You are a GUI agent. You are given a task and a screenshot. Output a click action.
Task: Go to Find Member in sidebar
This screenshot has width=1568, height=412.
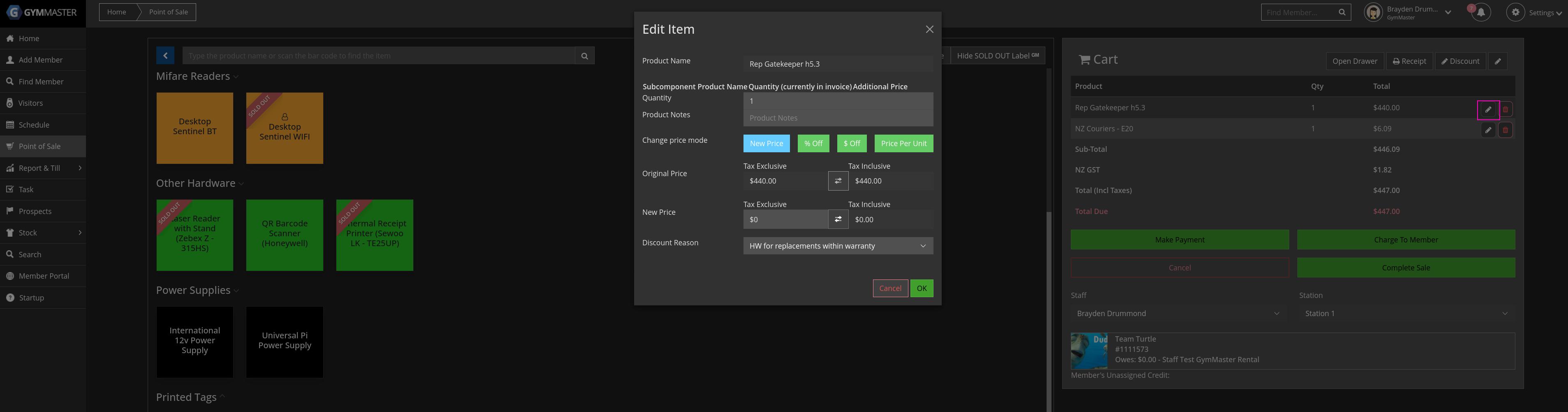[41, 81]
